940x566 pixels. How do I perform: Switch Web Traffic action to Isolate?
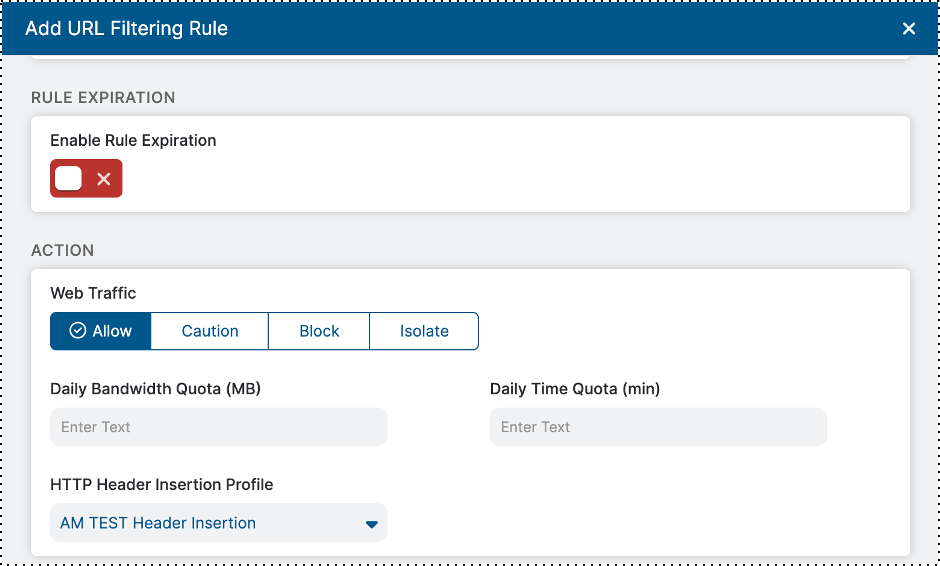click(424, 331)
